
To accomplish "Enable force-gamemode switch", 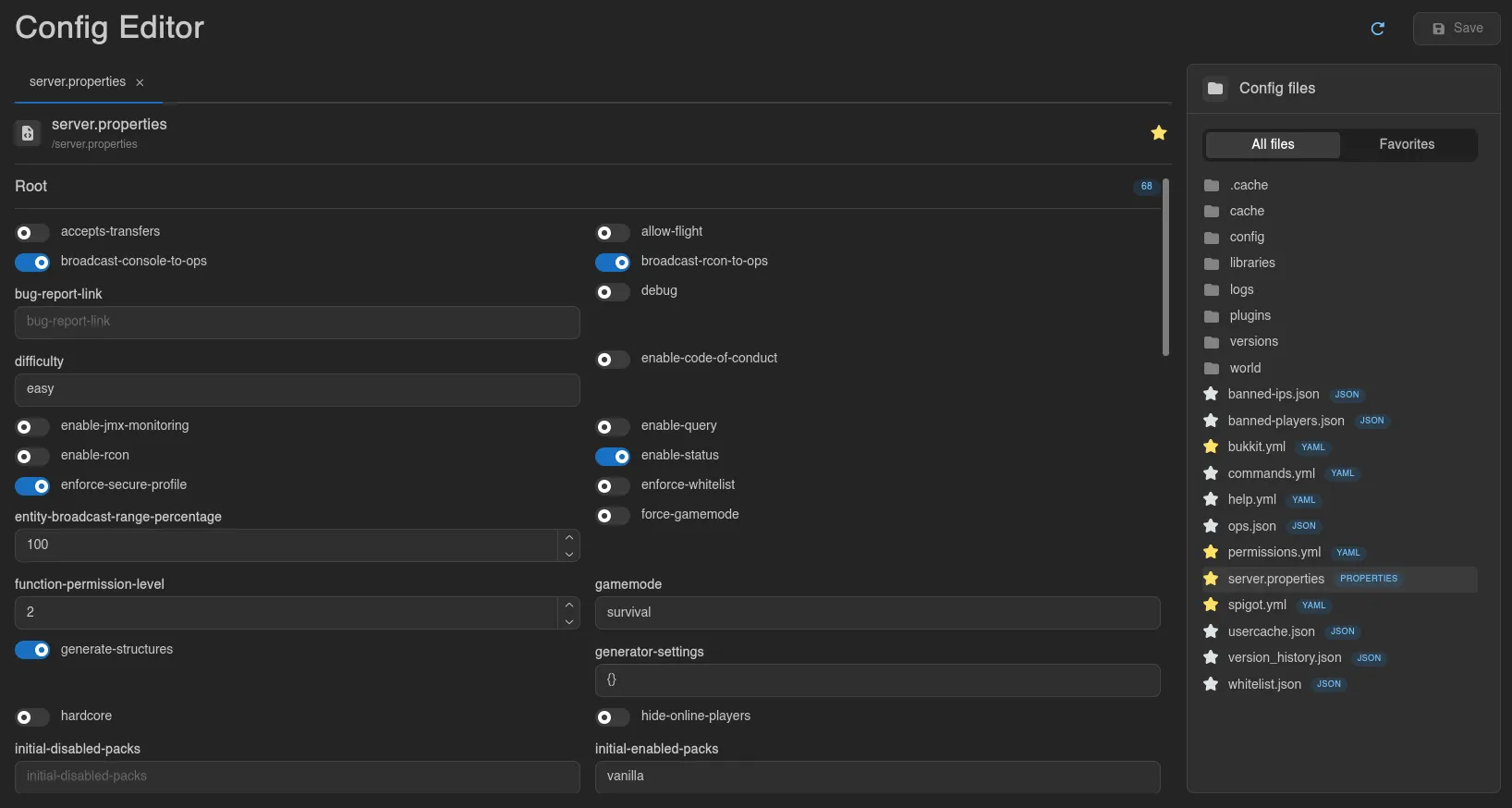I will (613, 516).
